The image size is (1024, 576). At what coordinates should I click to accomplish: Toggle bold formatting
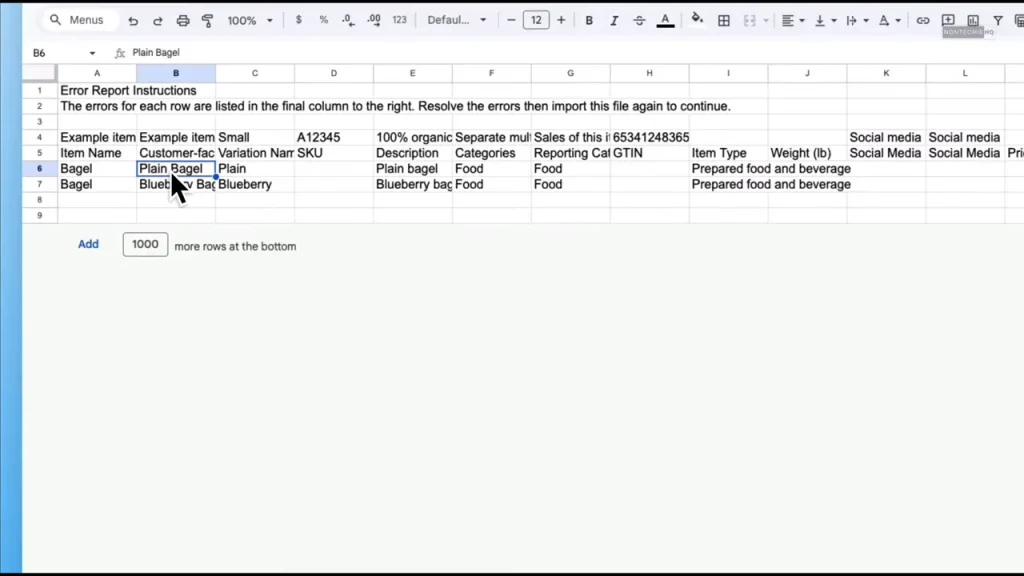pyautogui.click(x=589, y=20)
